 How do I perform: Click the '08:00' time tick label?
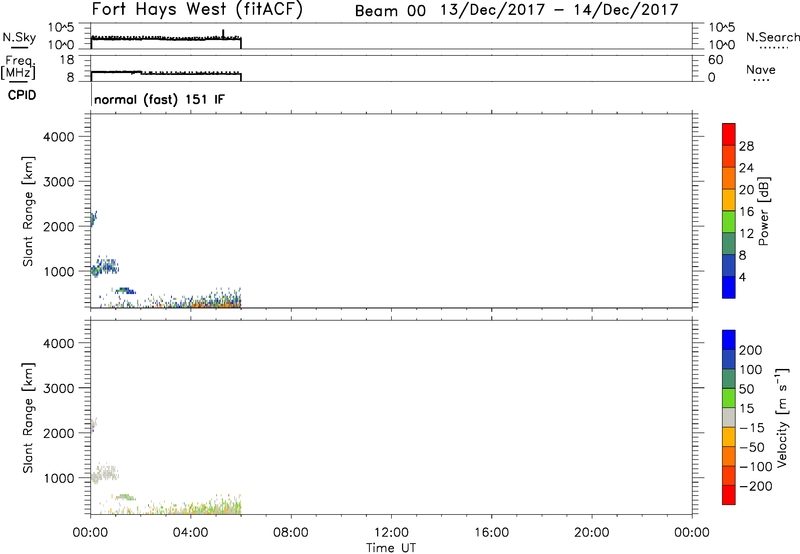[291, 533]
